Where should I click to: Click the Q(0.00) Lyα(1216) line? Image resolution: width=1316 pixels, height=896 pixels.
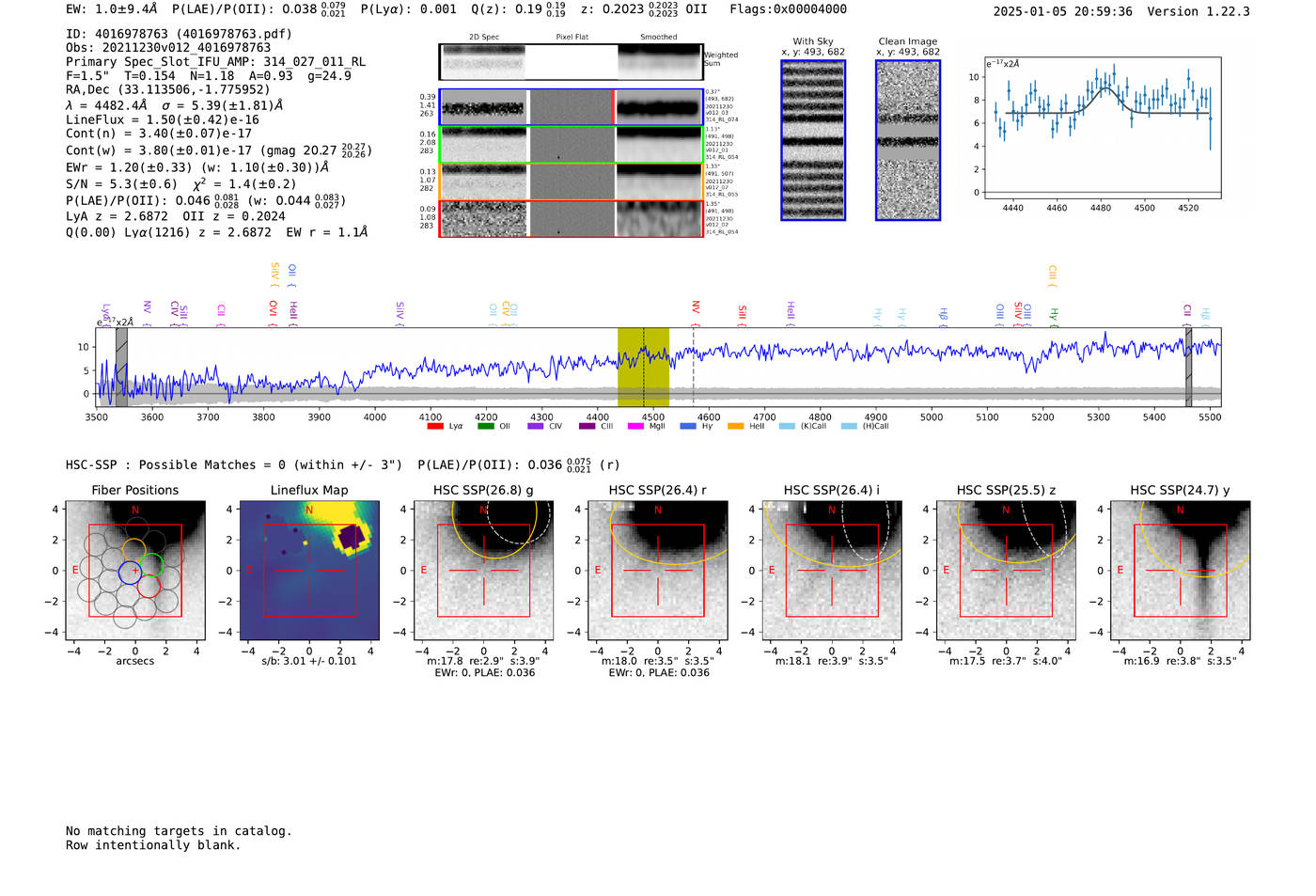(x=217, y=232)
